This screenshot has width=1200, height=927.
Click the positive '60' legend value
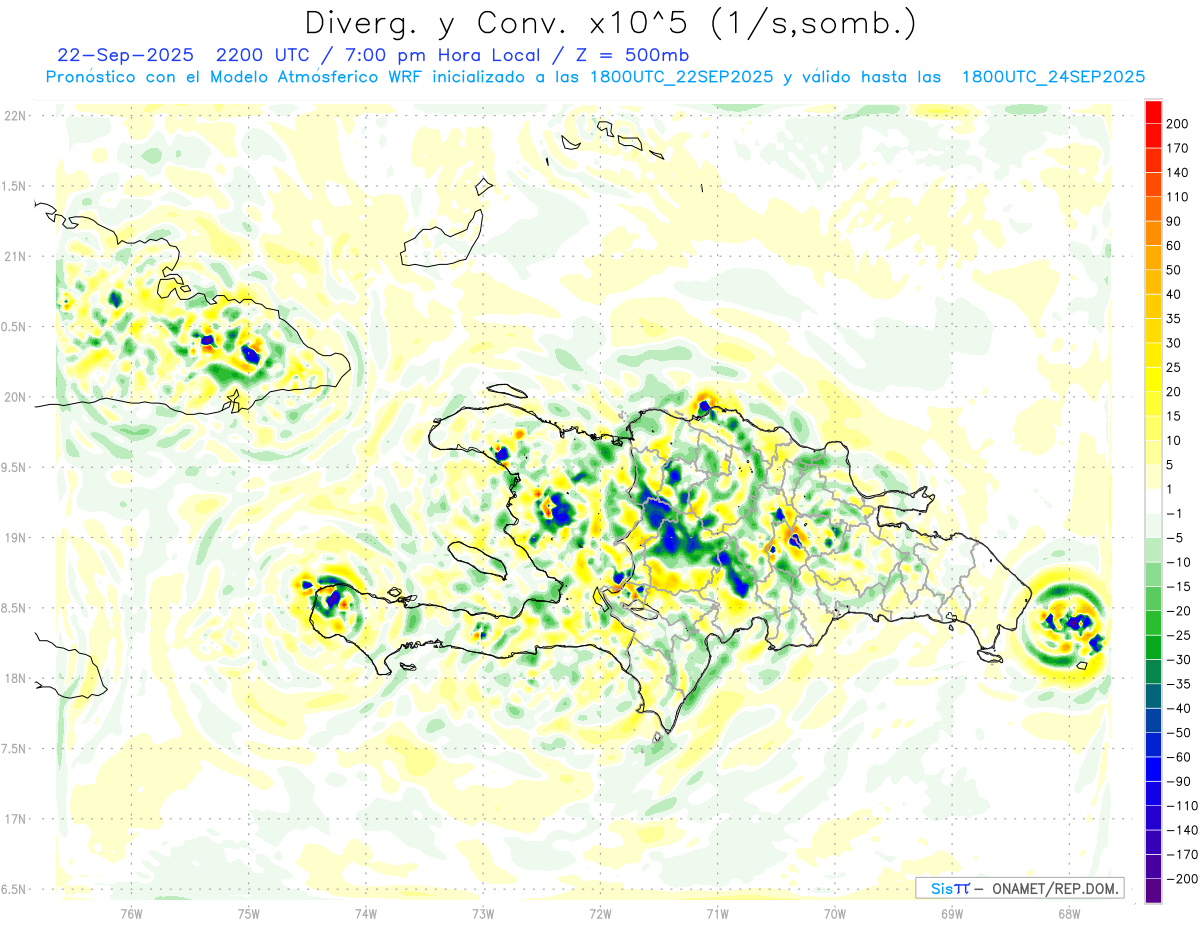coord(1174,246)
